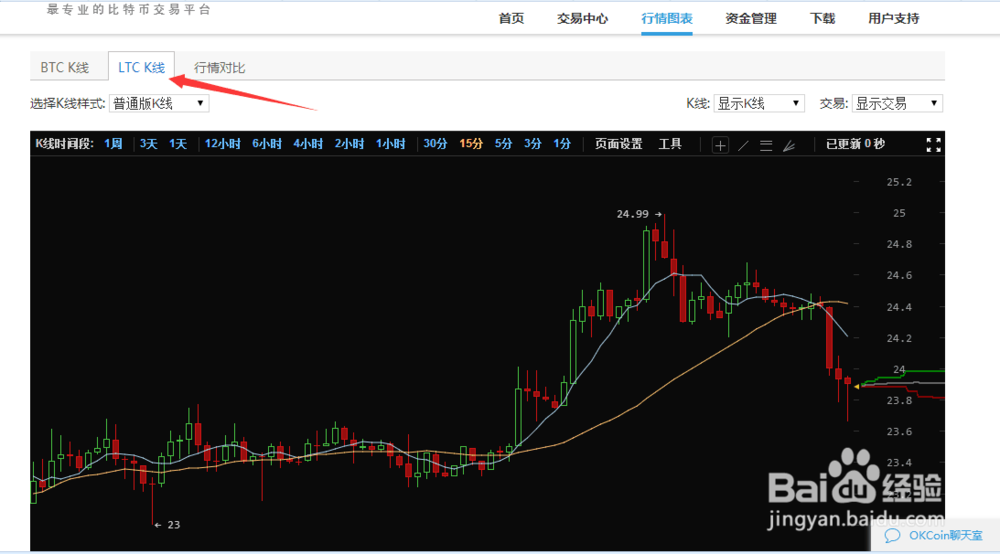Open the 显示K线 dropdown

click(759, 103)
